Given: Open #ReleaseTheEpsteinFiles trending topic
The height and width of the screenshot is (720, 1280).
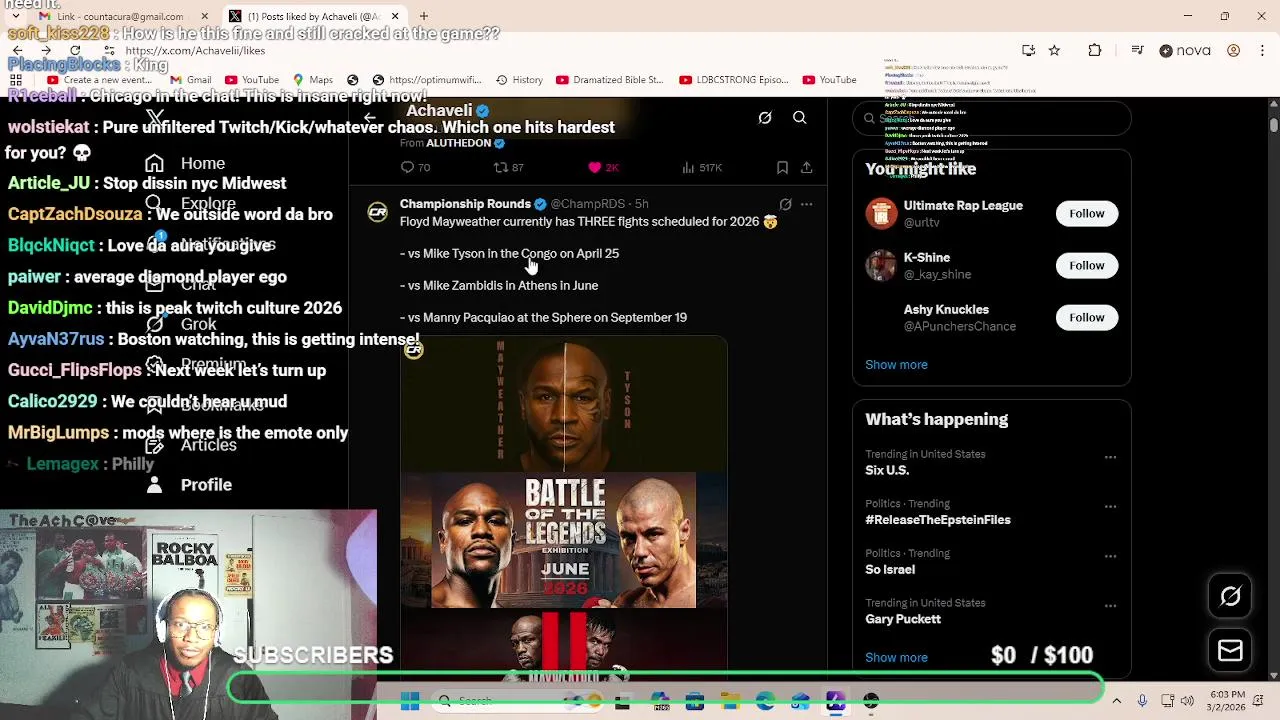Looking at the screenshot, I should pyautogui.click(x=938, y=520).
